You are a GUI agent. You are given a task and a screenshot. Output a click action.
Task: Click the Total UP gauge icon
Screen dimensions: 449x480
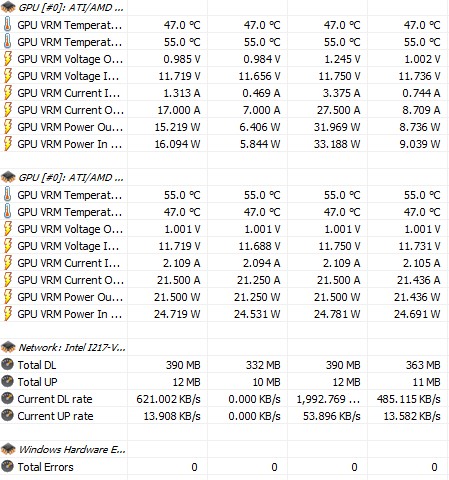point(7,382)
